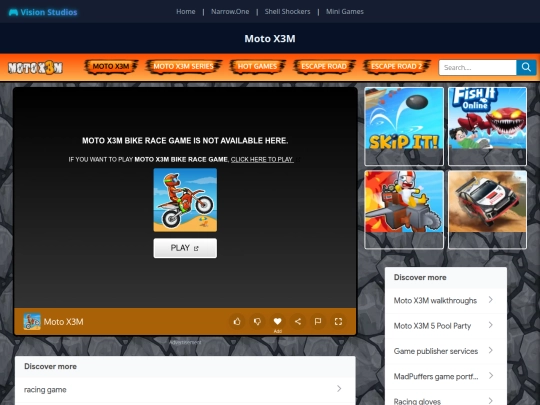Screen dimensions: 540x405
Task: Click the magnifier search button
Action: pyautogui.click(x=526, y=67)
